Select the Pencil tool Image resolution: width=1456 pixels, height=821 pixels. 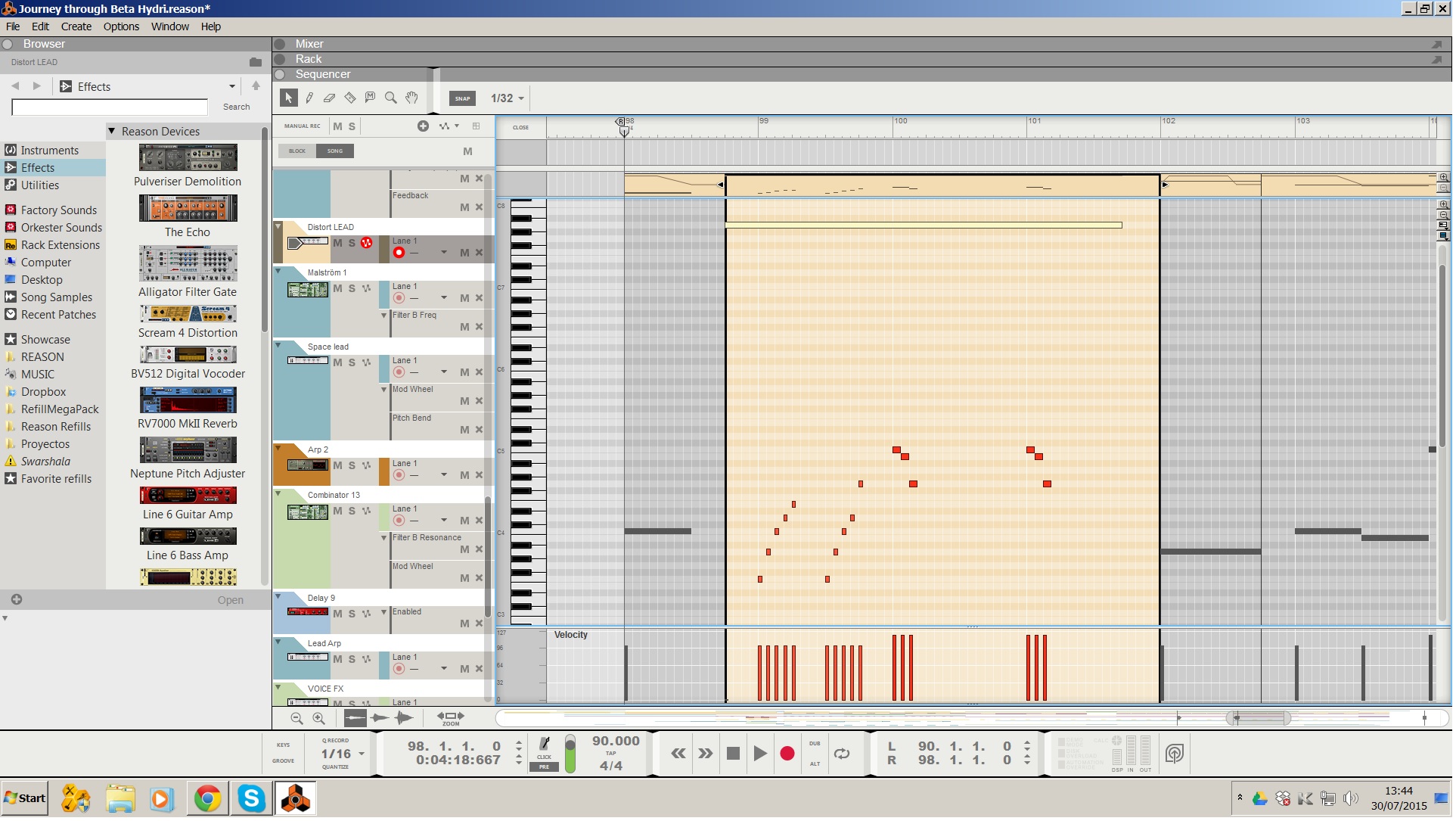click(x=309, y=98)
